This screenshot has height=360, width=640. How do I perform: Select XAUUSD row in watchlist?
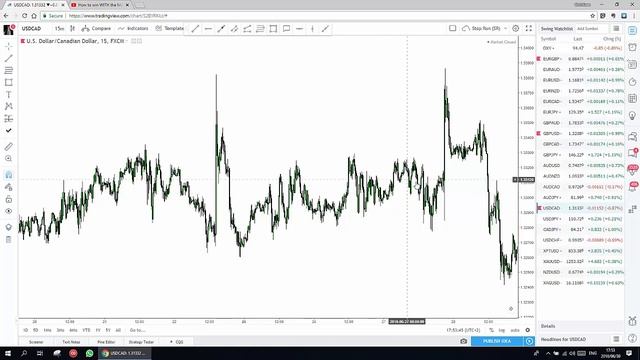580,261
